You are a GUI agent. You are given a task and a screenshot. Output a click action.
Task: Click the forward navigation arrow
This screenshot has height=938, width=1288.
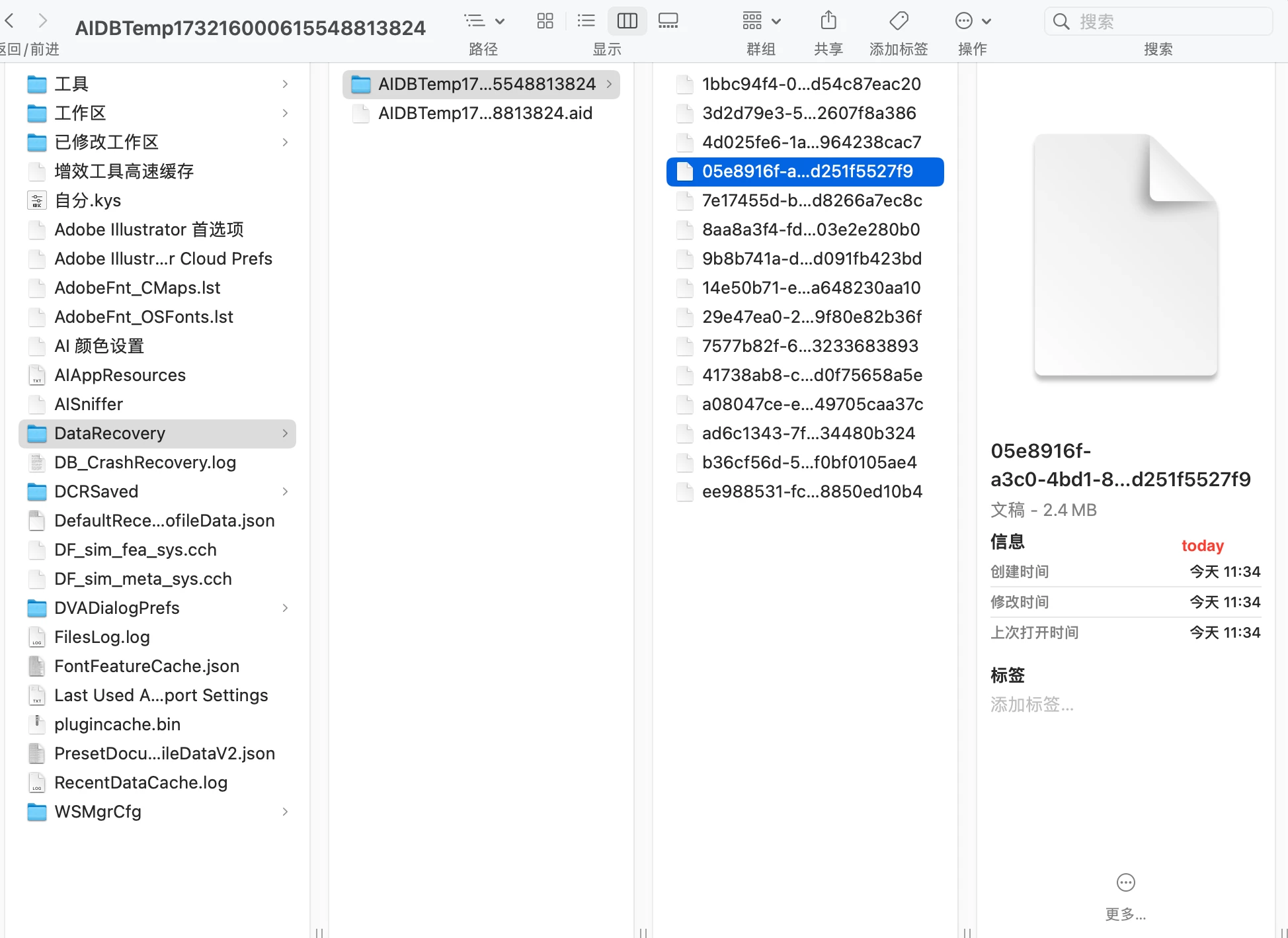click(x=43, y=21)
